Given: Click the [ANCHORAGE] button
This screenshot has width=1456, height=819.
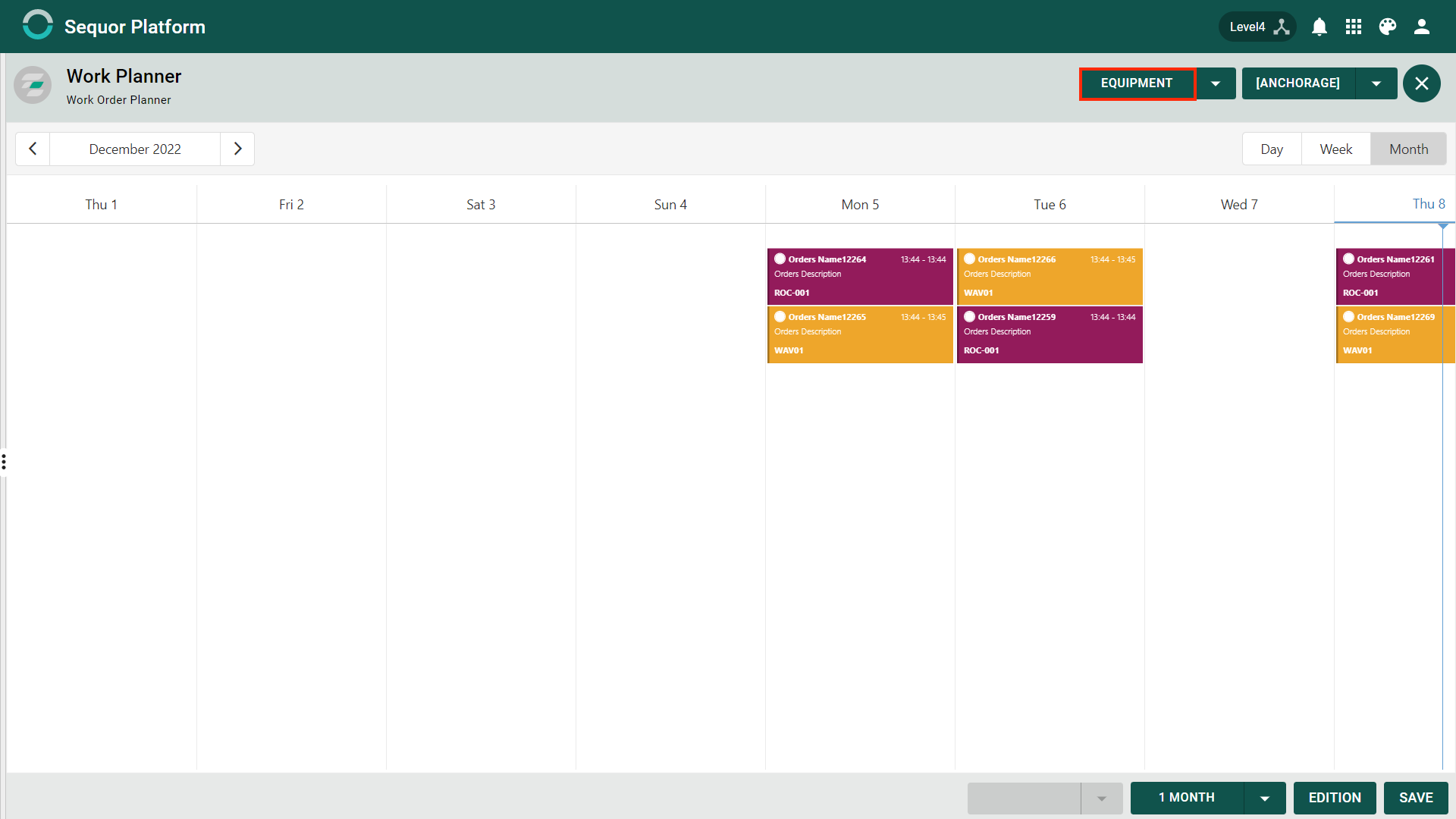Looking at the screenshot, I should point(1298,83).
